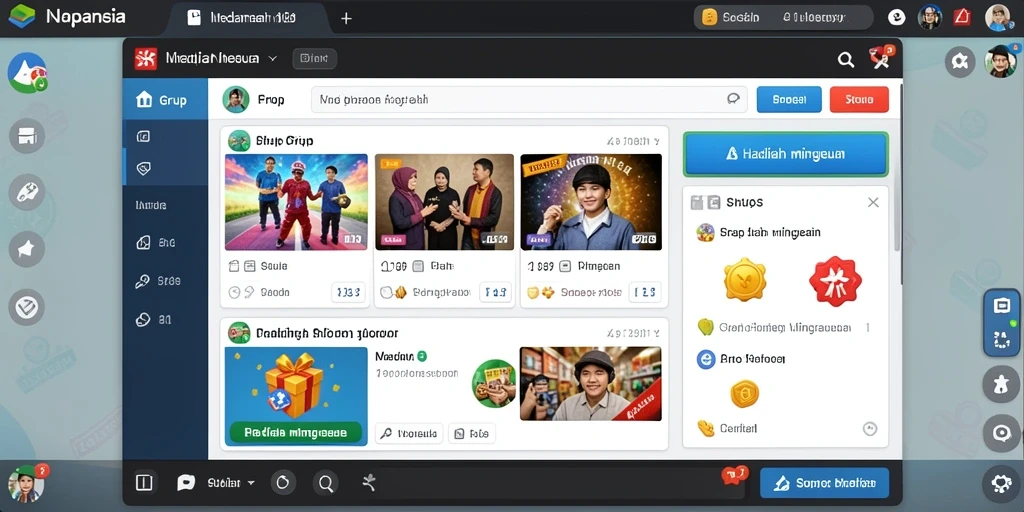Image resolution: width=1024 pixels, height=512 pixels.
Task: Click the red button beside the search field
Action: pyautogui.click(x=859, y=100)
